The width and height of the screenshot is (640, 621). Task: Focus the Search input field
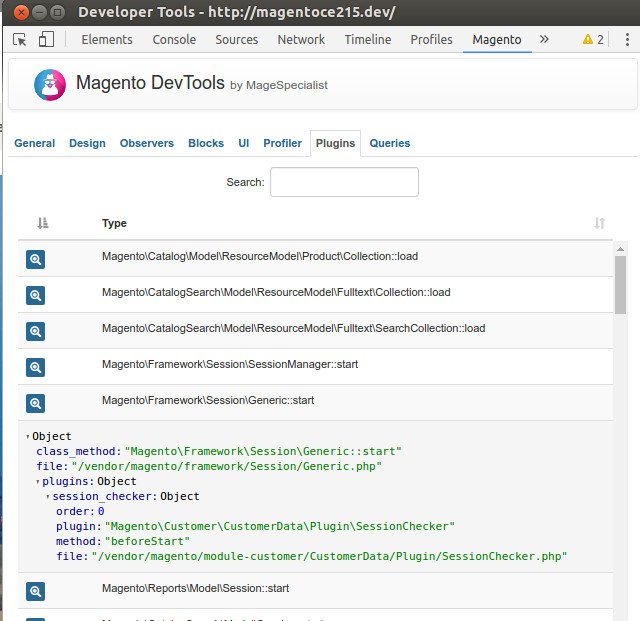coord(344,182)
